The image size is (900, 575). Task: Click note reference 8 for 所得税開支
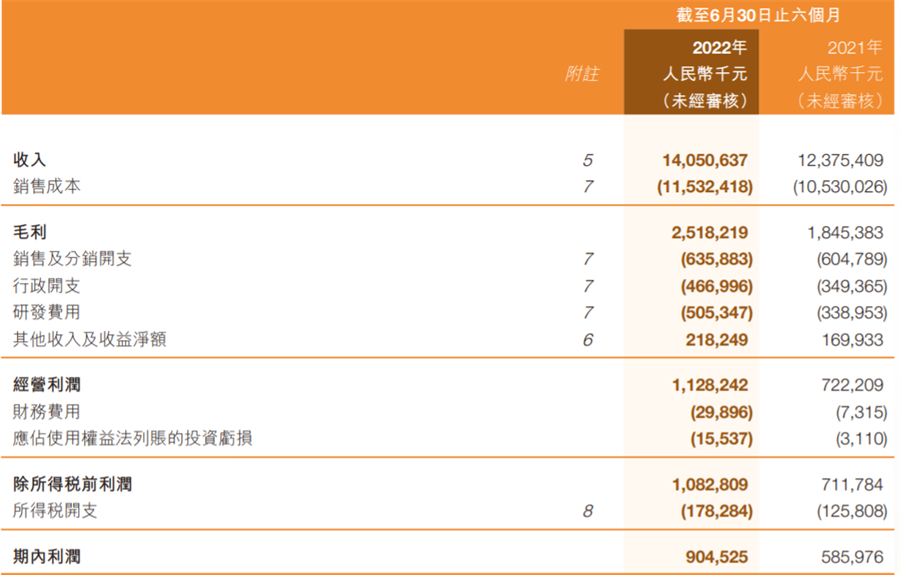[588, 511]
